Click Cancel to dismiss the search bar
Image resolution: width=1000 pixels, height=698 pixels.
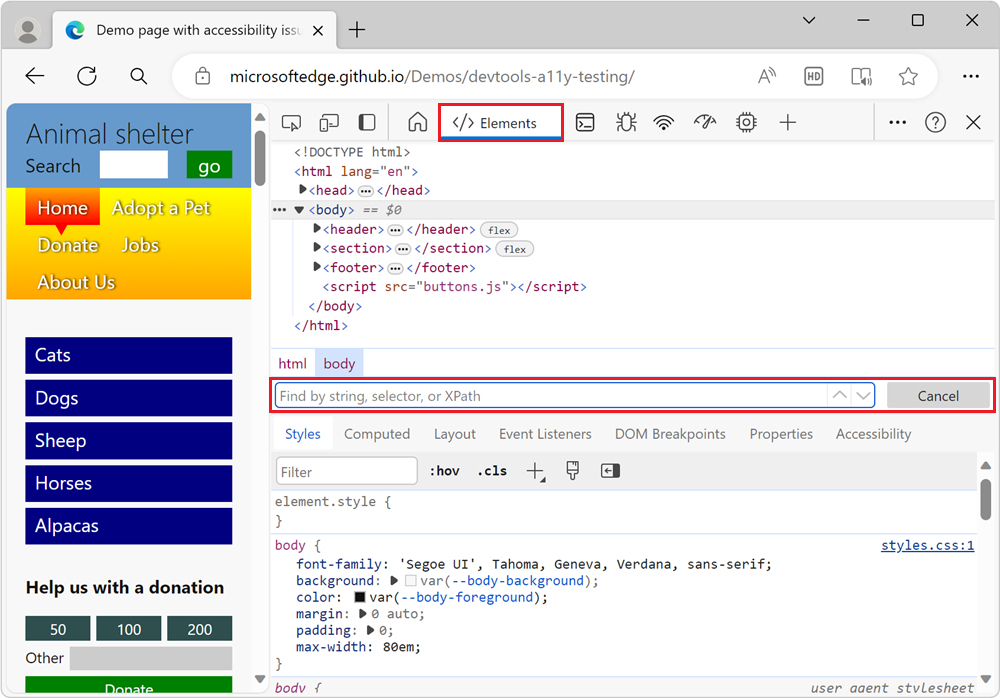(938, 395)
